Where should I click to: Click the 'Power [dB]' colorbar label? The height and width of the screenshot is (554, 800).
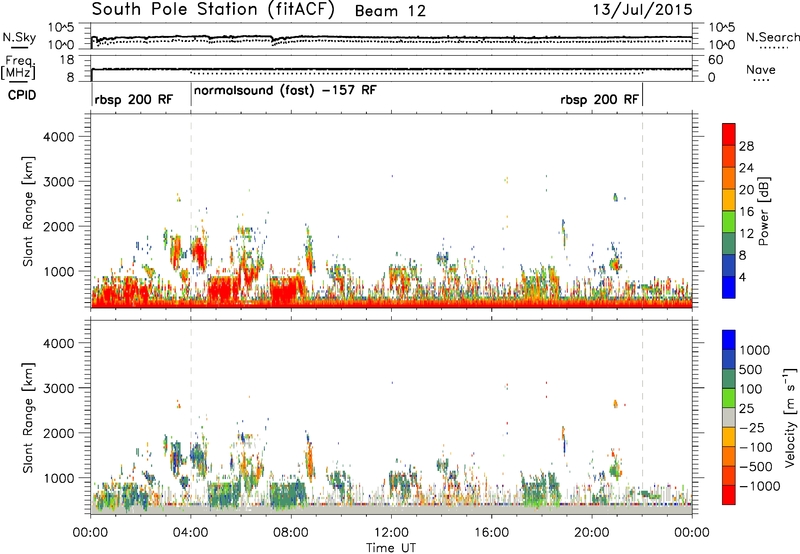764,211
